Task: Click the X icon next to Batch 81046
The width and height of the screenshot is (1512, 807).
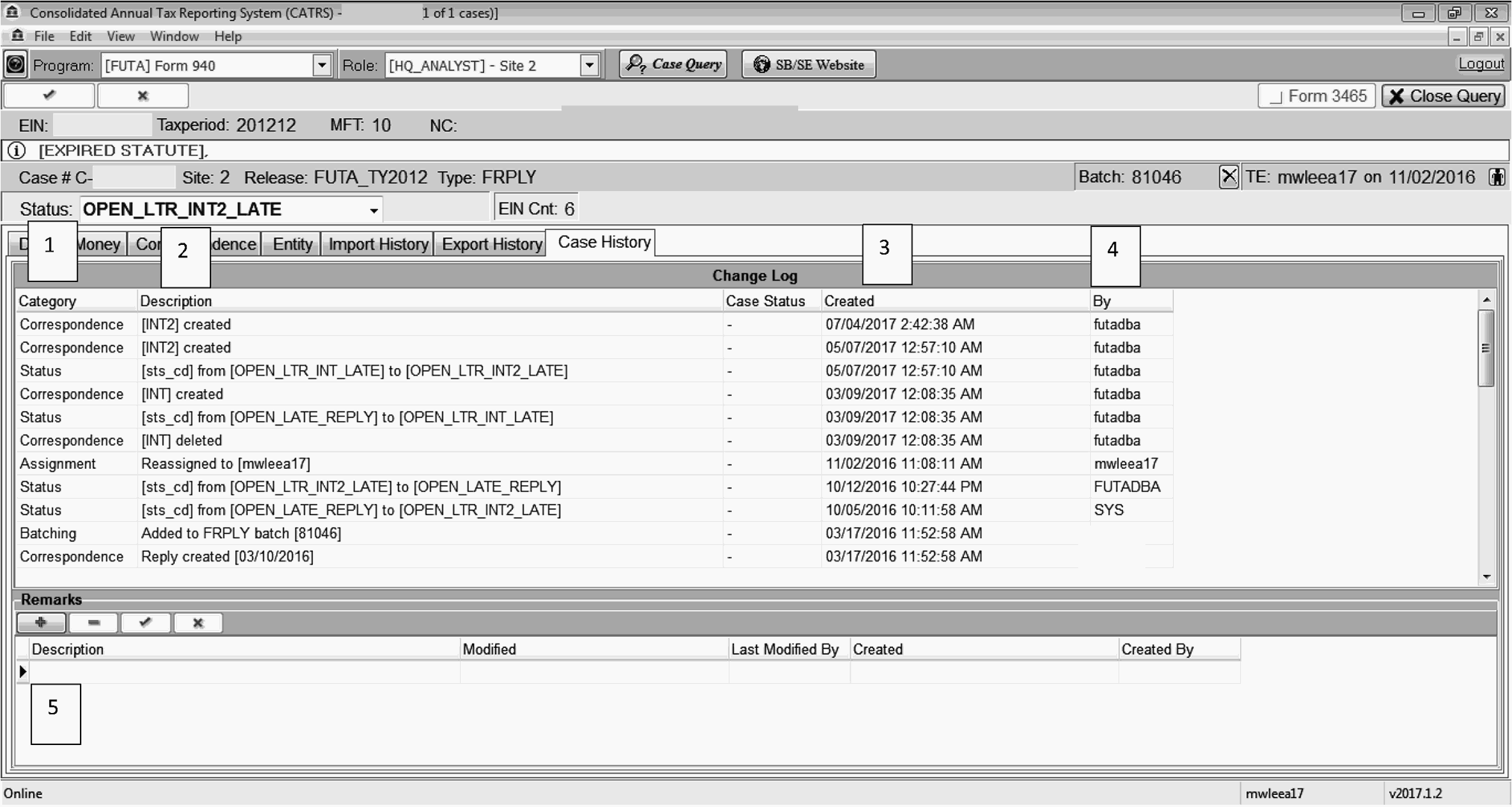Action: point(1228,177)
